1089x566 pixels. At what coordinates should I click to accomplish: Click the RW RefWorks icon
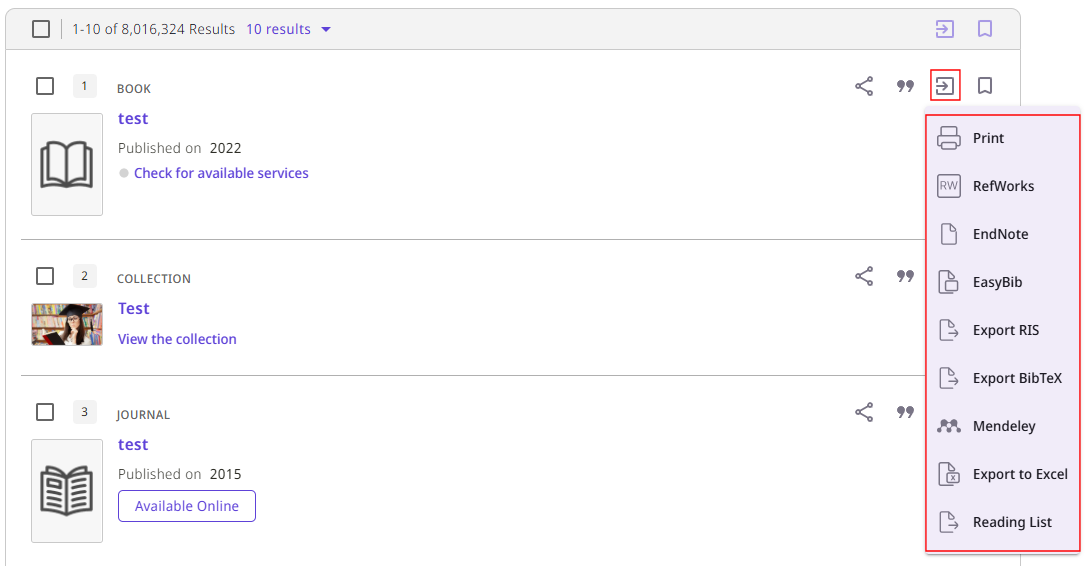pyautogui.click(x=949, y=186)
